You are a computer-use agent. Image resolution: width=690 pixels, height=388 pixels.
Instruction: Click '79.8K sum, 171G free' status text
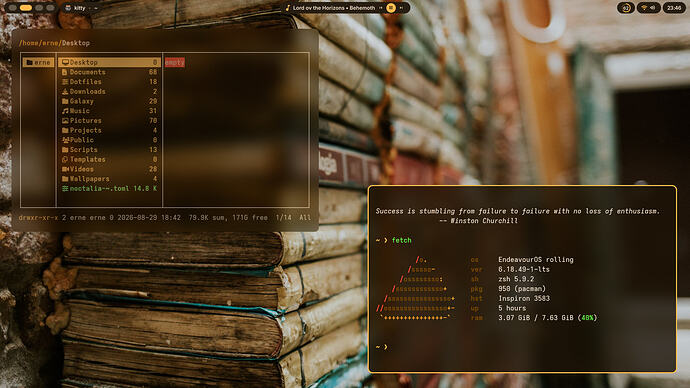228,217
